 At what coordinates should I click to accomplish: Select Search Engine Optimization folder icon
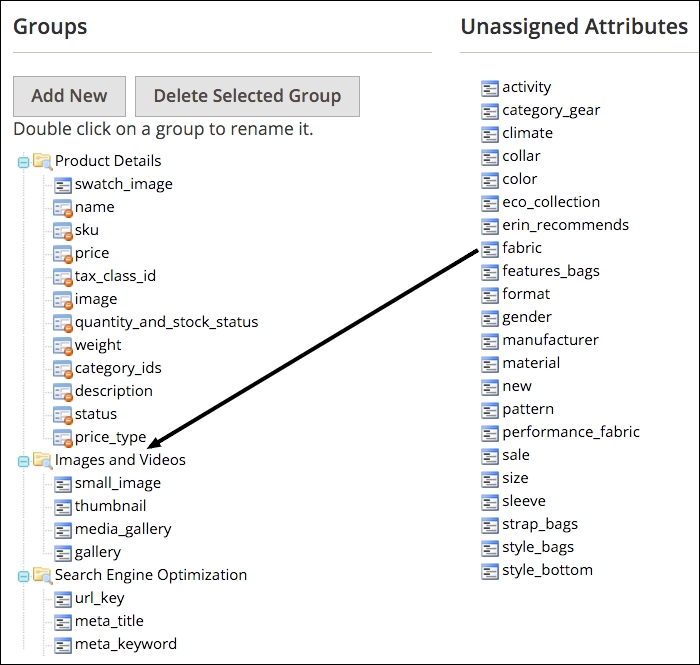coord(42,575)
